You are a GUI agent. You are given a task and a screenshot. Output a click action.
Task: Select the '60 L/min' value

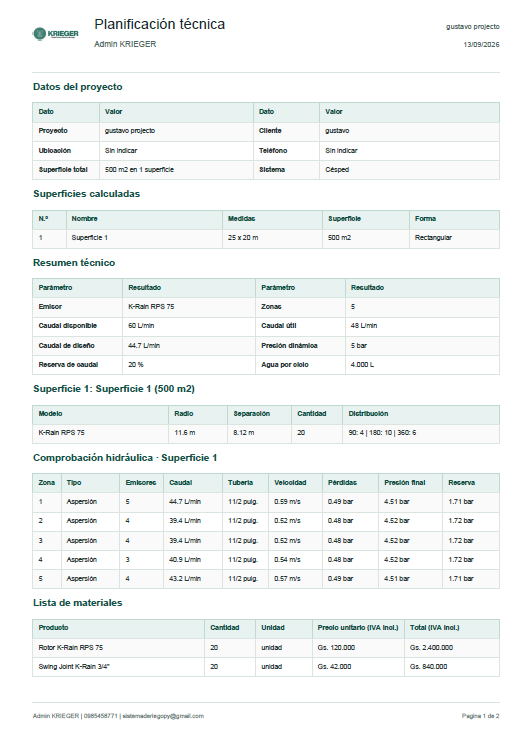click(141, 325)
